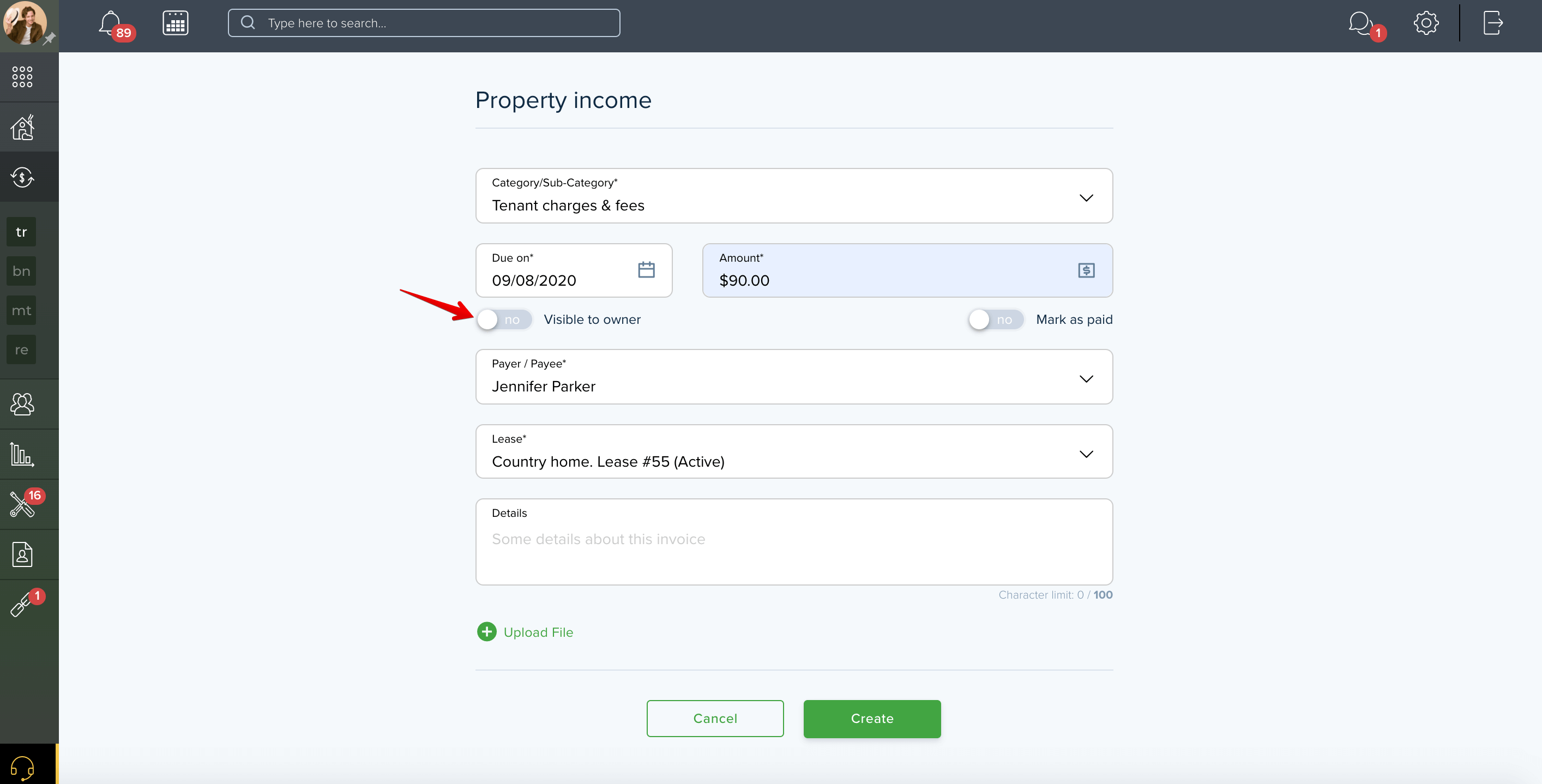Open the properties house icon in the sidebar
This screenshot has height=784, width=1542.
click(x=22, y=127)
